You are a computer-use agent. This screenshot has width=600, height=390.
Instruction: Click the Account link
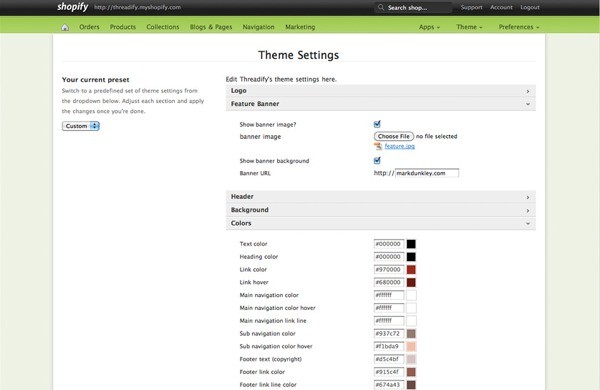501,7
